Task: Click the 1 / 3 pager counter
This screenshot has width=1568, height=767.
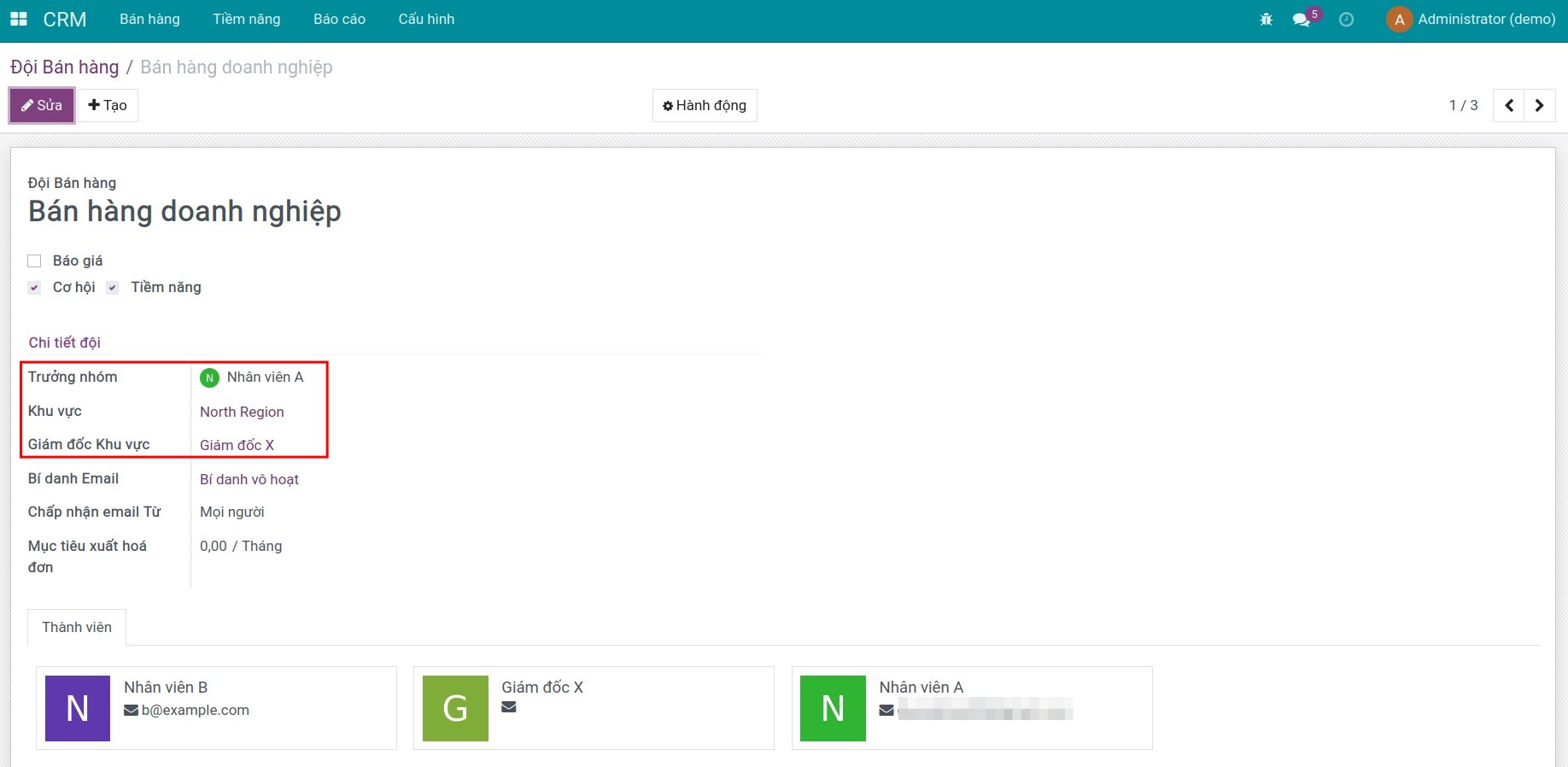Action: click(x=1463, y=105)
